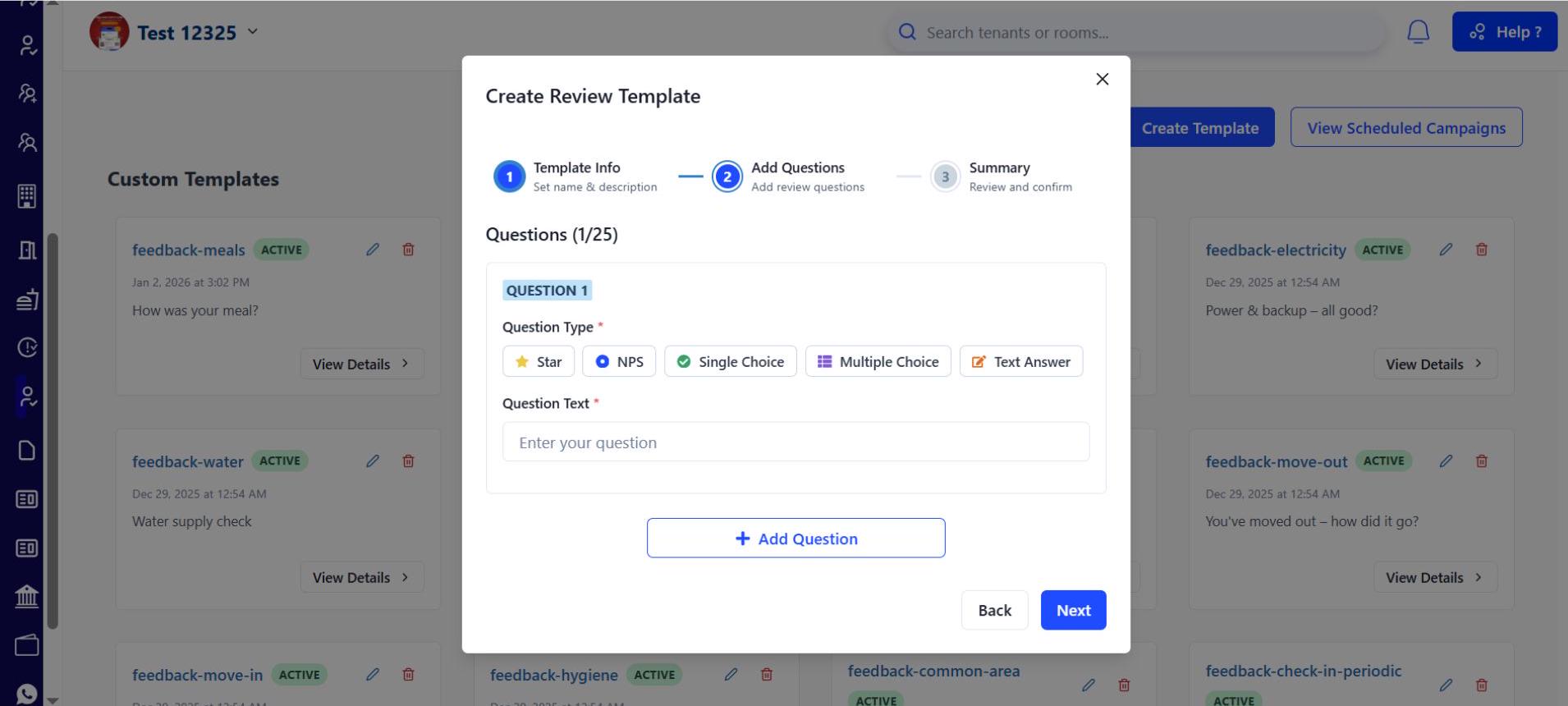Click trash icon on feedback-move-out template
The height and width of the screenshot is (706, 1568).
tap(1481, 461)
